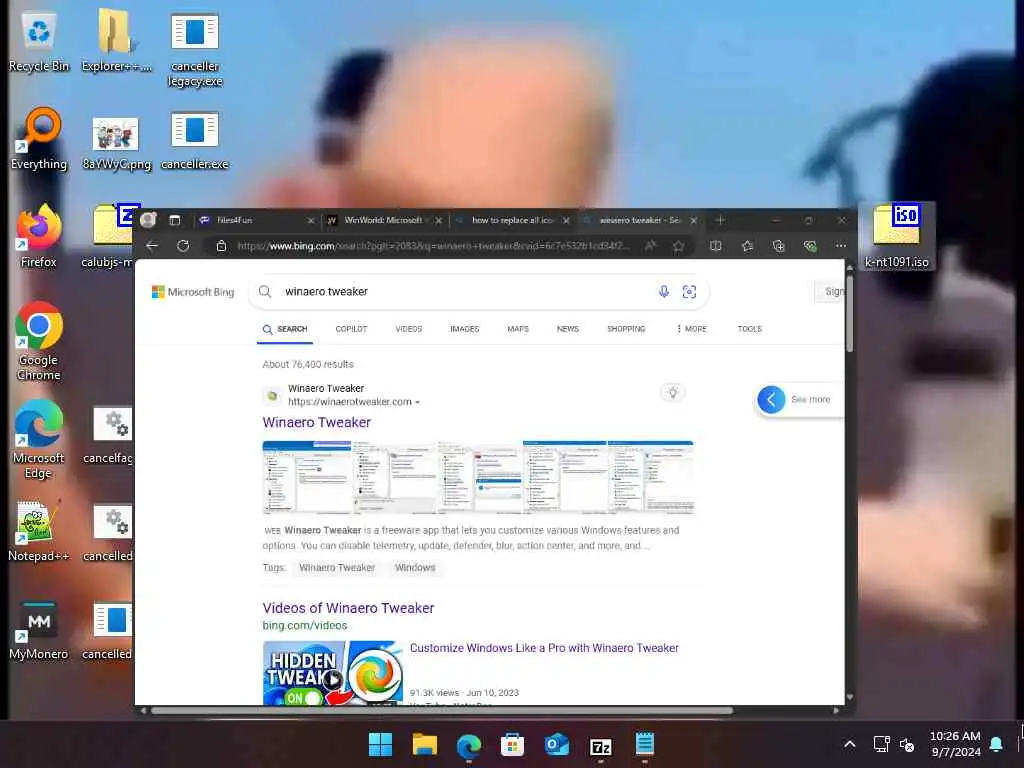Expand winaerotweaker.com URL dropdown arrow
The width and height of the screenshot is (1024, 768).
click(417, 402)
